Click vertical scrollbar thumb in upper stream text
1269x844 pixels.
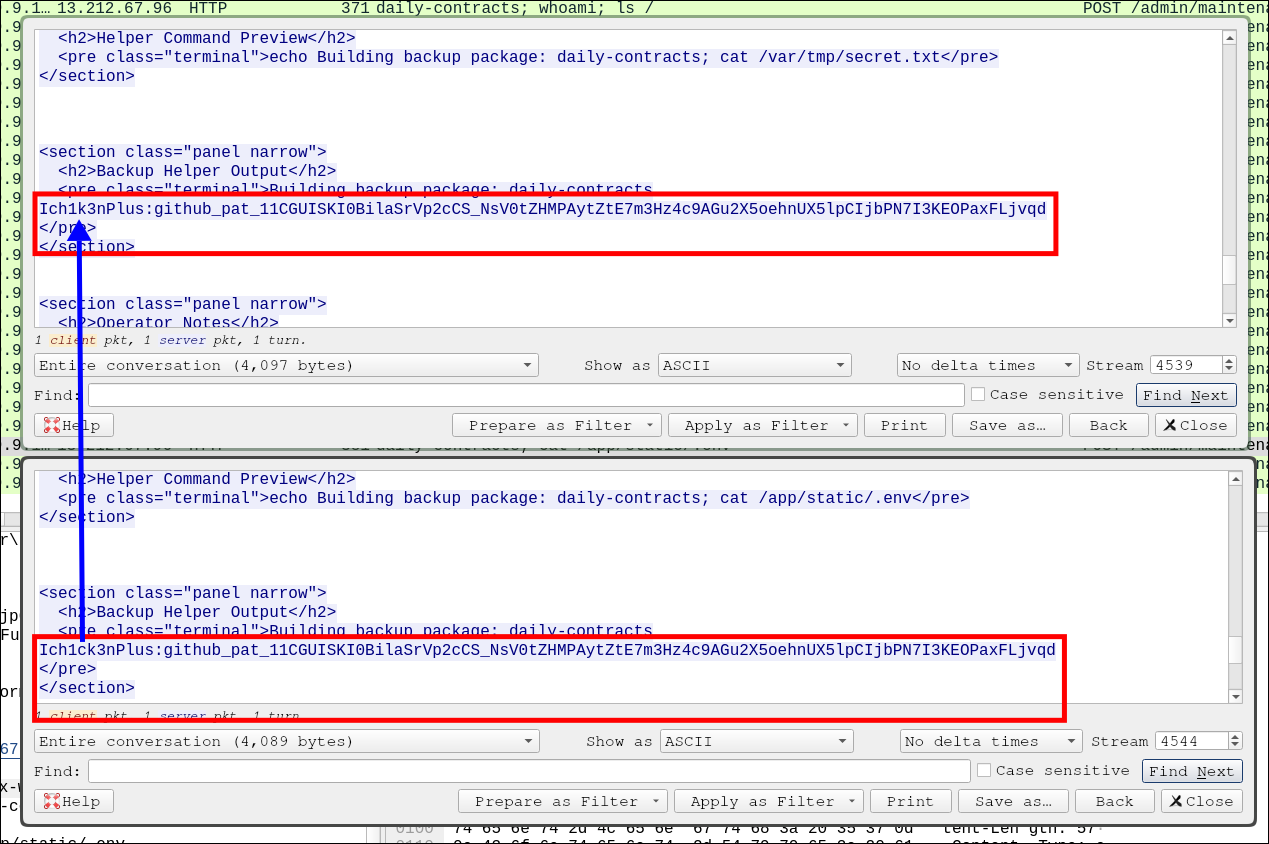pyautogui.click(x=1230, y=270)
